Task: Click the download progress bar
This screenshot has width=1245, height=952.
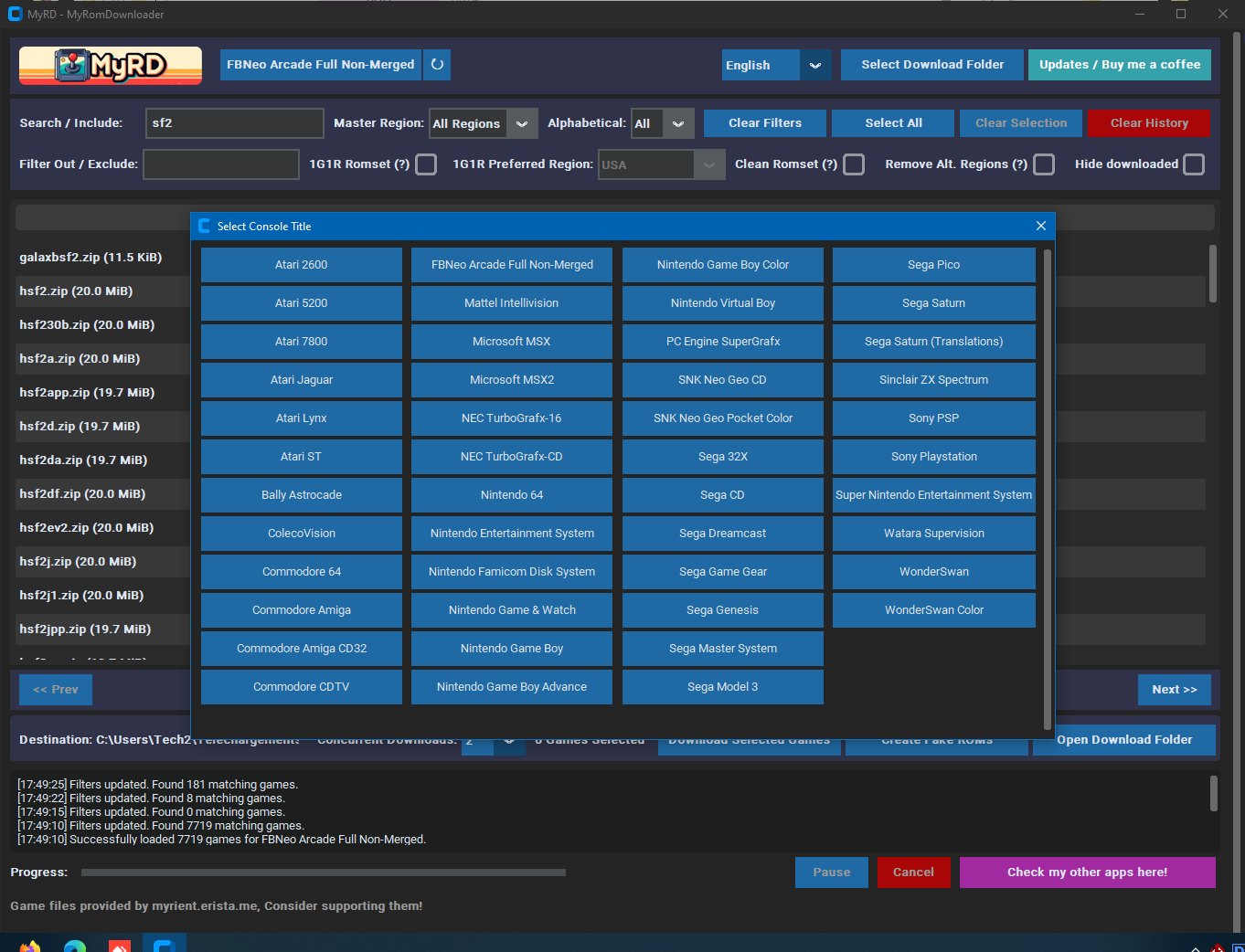Action: pos(323,873)
